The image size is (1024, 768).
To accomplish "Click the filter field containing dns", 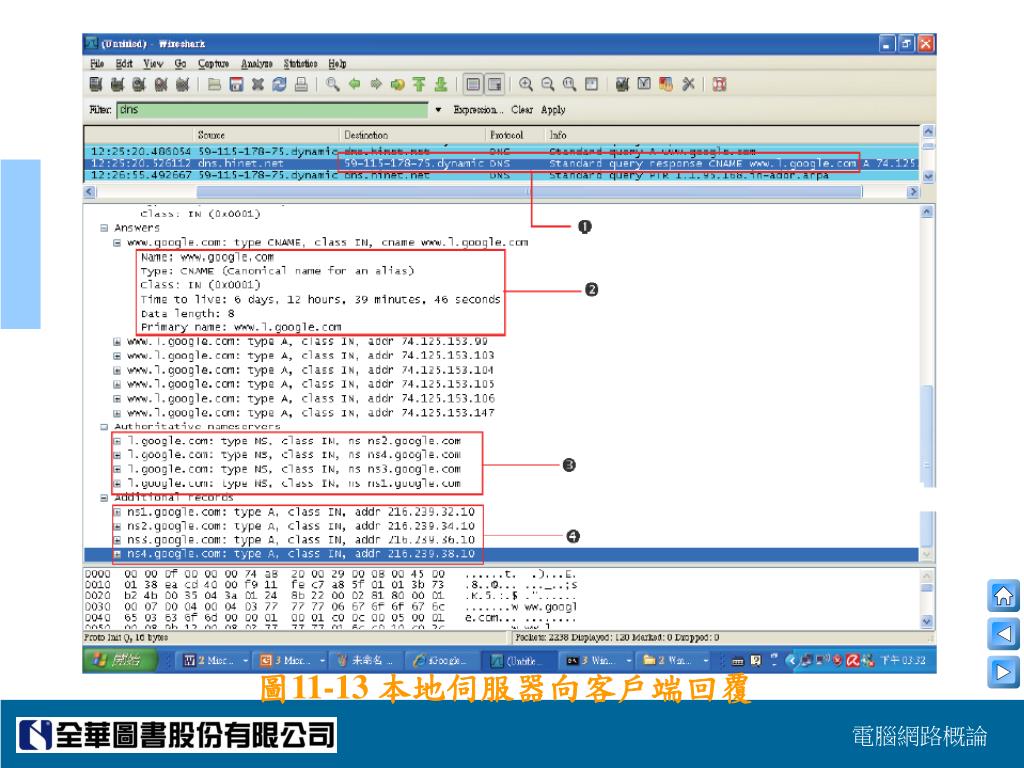I will (x=272, y=110).
